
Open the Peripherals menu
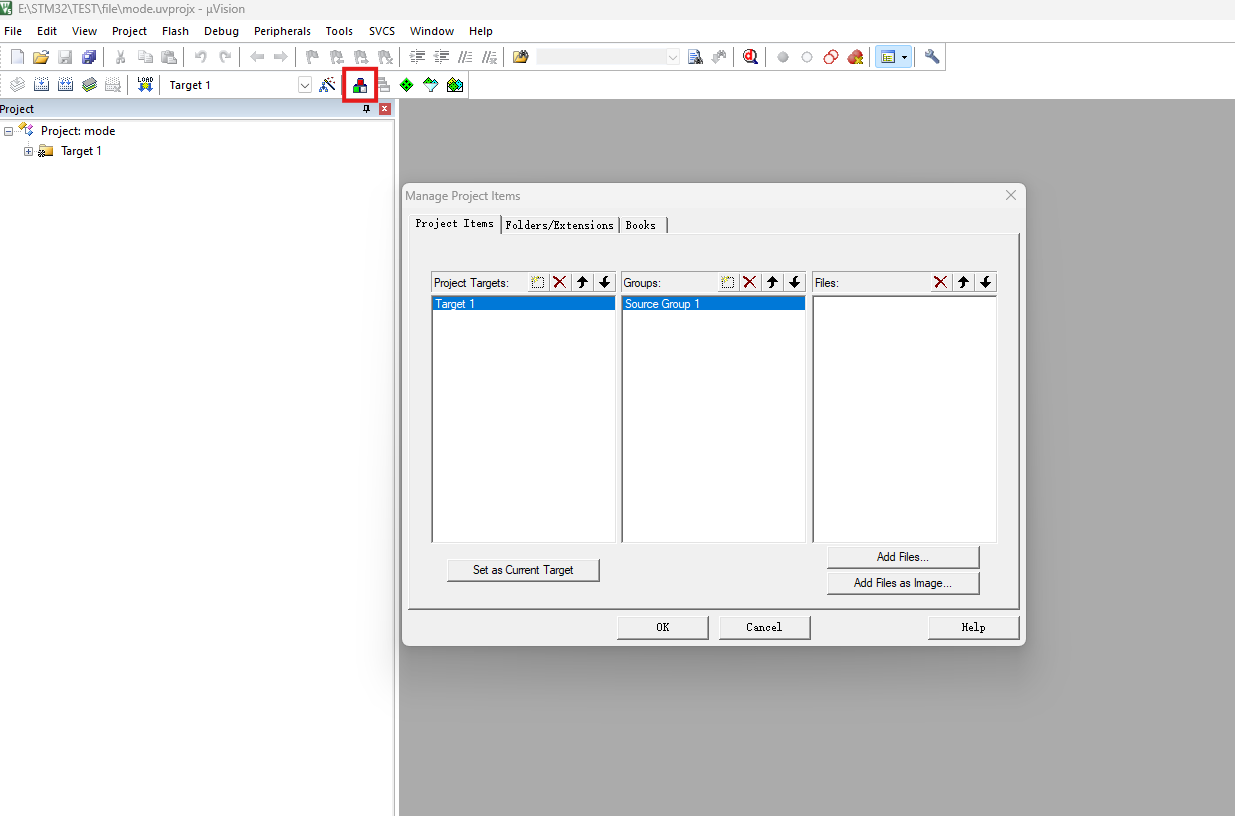point(282,31)
